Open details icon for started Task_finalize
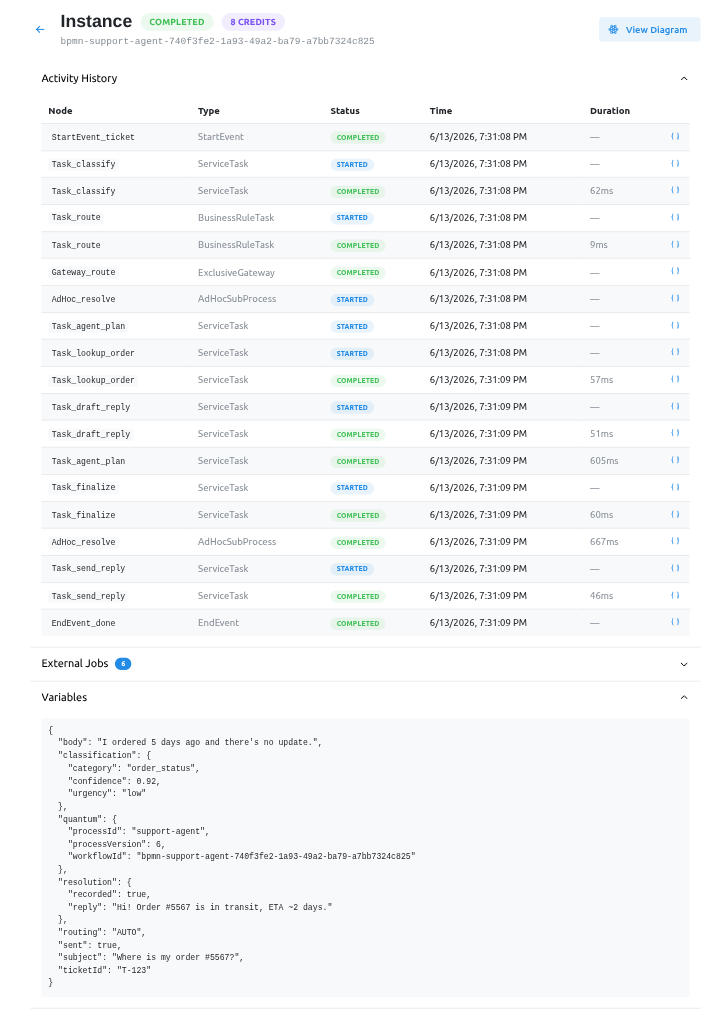 pyautogui.click(x=675, y=487)
